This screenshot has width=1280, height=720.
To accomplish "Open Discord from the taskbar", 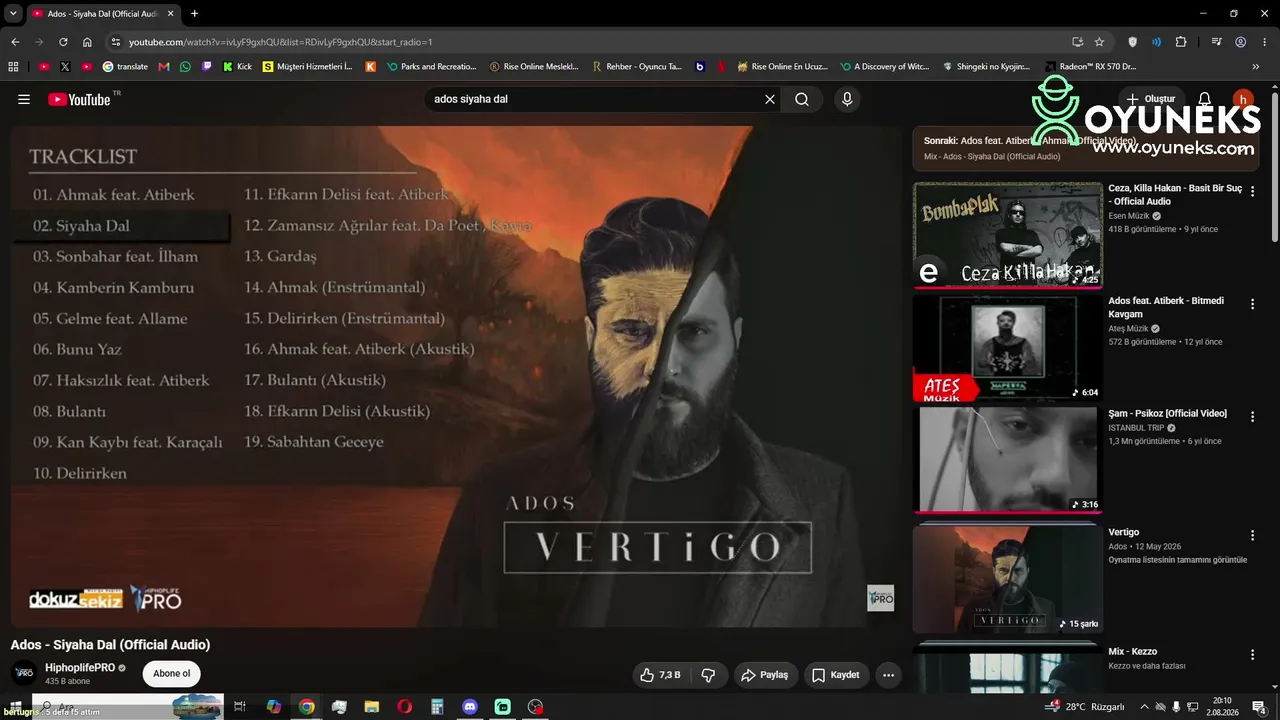I will point(470,707).
